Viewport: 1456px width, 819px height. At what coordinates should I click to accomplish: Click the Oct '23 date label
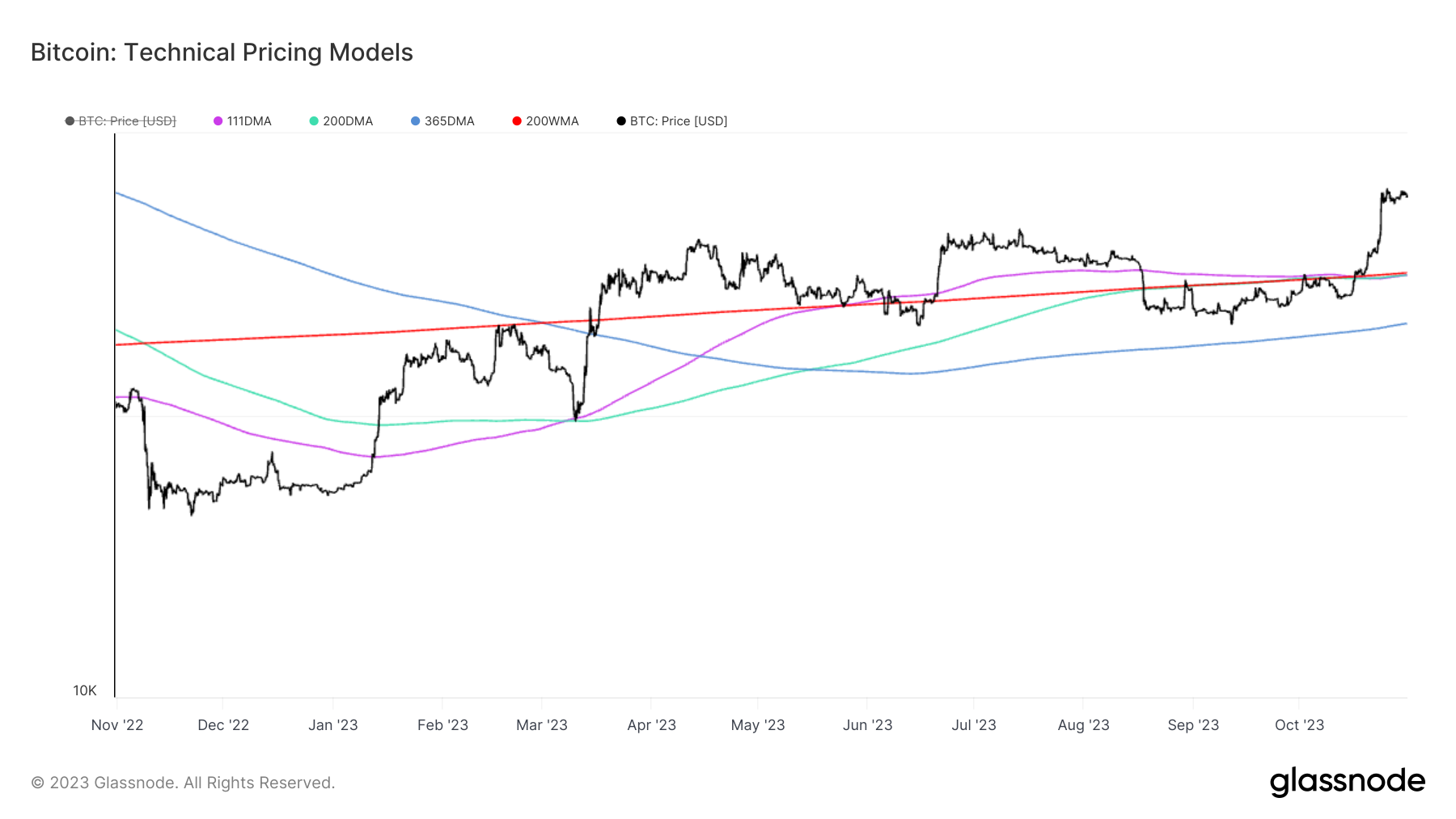coord(1299,725)
